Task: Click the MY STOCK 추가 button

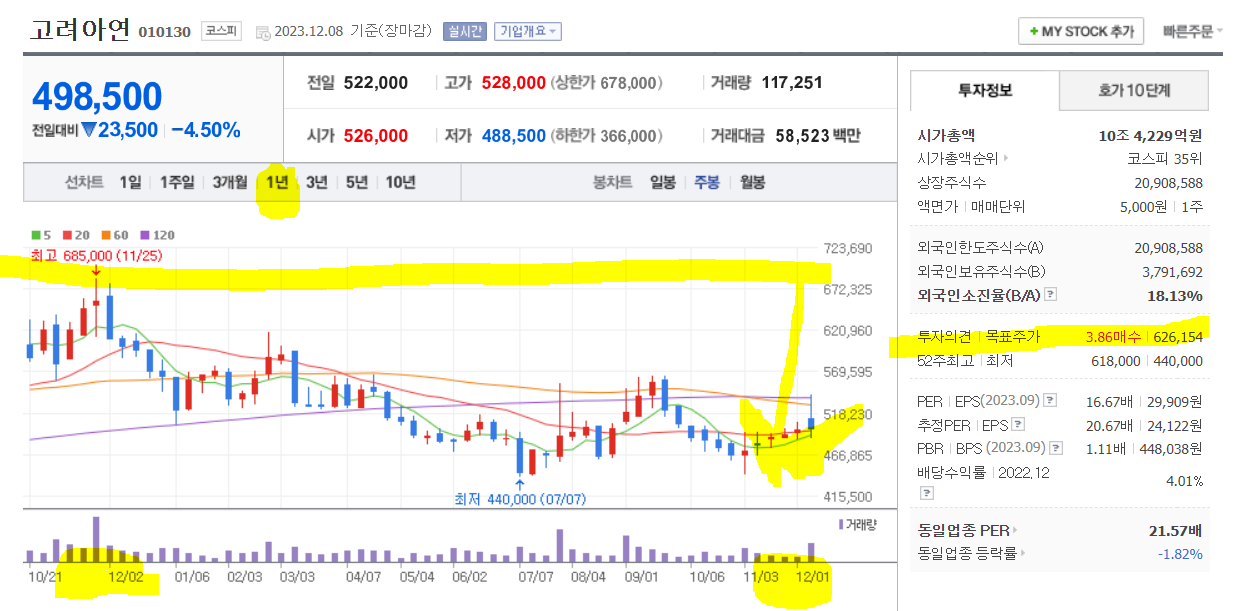Action: (1080, 31)
